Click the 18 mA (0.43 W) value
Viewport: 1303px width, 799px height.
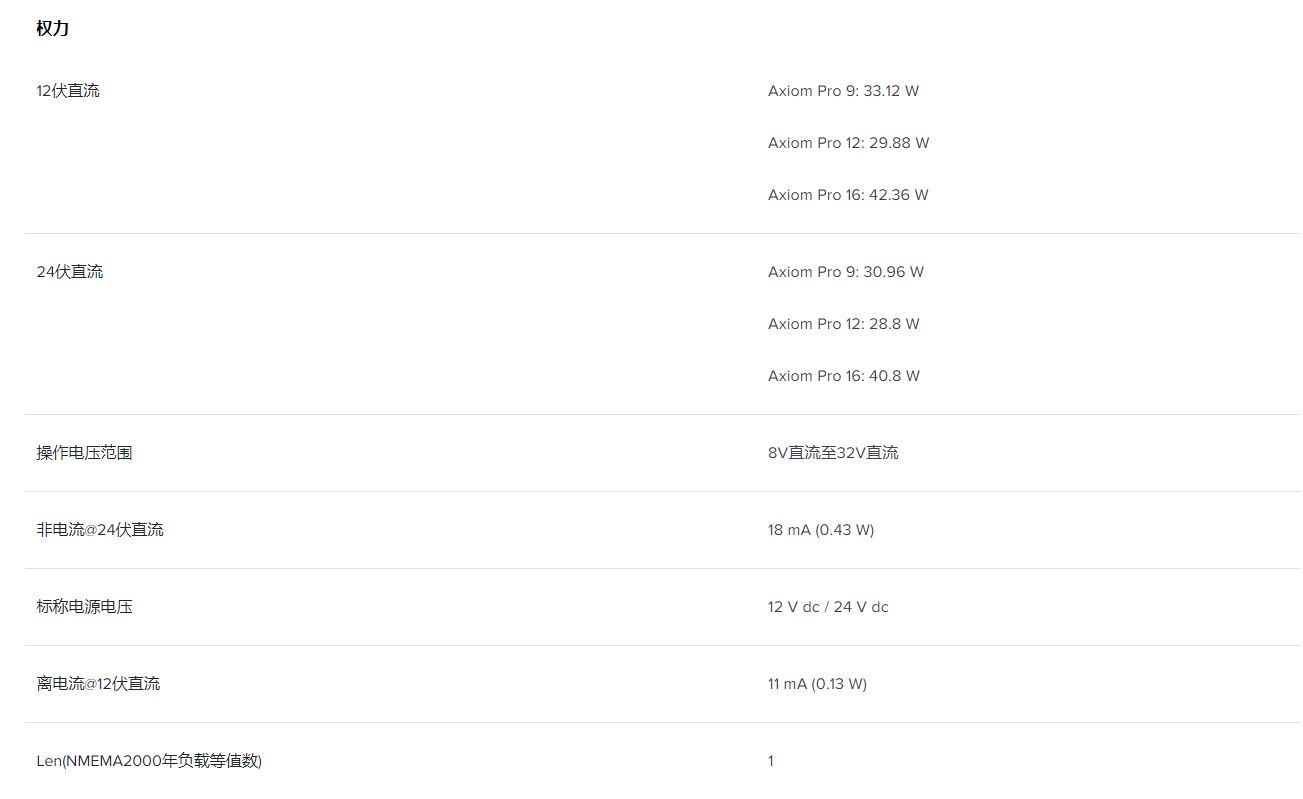tap(821, 530)
